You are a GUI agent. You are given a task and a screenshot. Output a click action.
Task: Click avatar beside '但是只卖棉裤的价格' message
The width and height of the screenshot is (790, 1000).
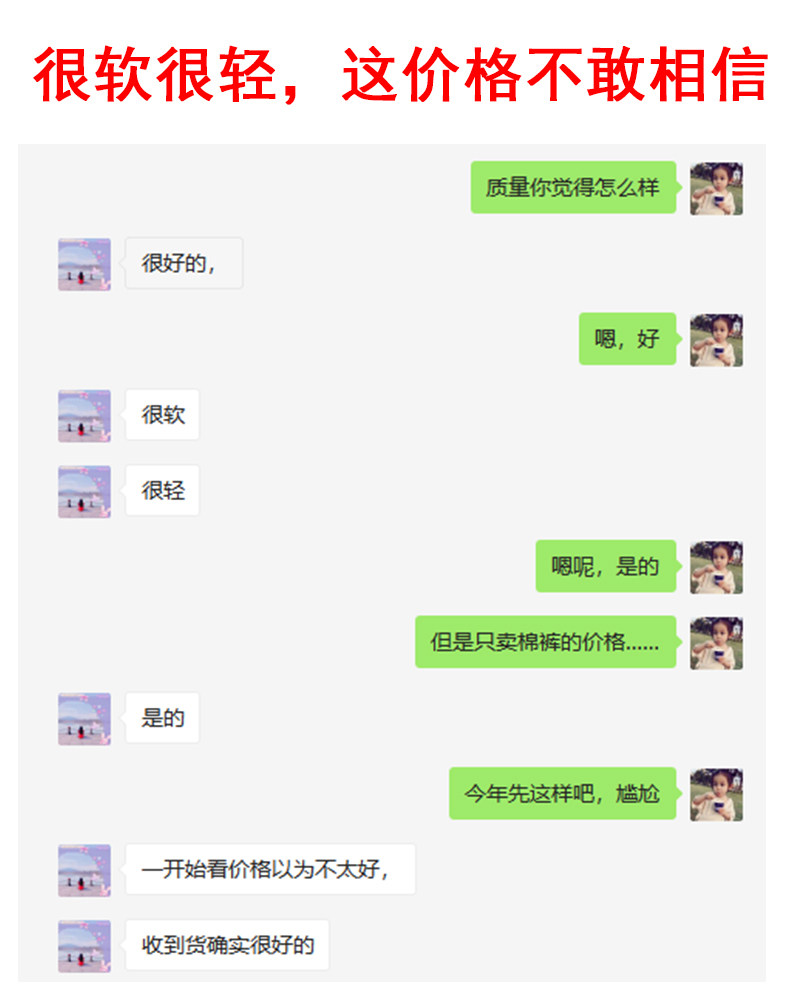[716, 643]
